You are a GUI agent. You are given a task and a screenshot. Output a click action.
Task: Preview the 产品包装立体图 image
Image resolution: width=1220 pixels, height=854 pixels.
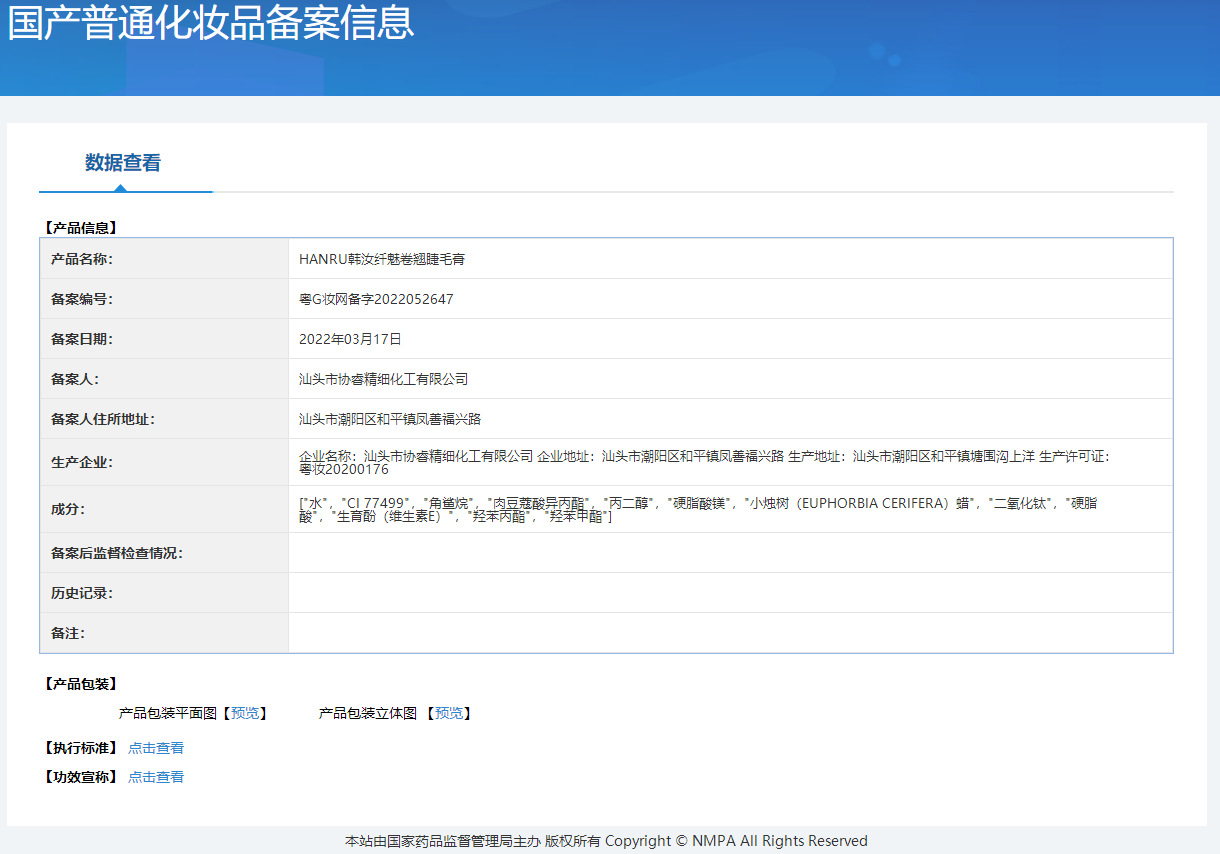(449, 713)
